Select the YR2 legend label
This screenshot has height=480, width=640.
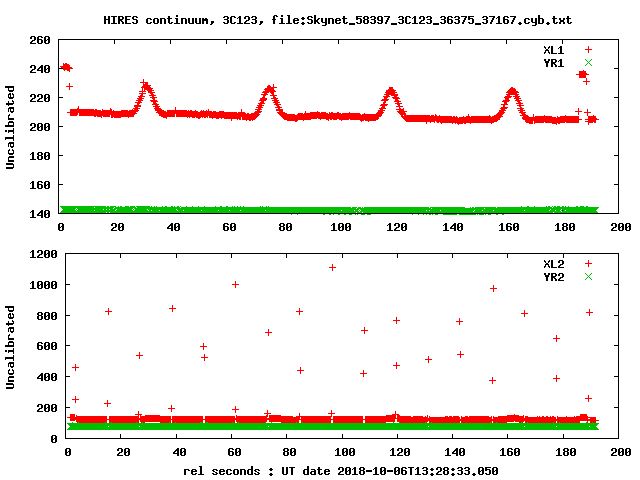coord(553,277)
